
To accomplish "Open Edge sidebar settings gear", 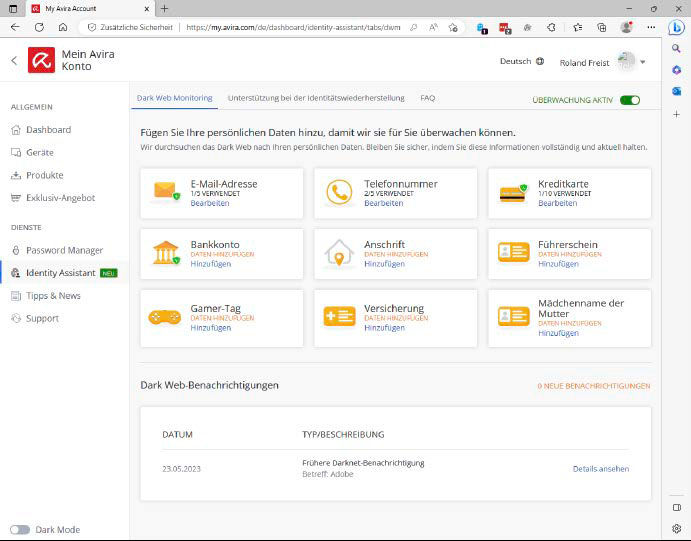I will pyautogui.click(x=676, y=528).
